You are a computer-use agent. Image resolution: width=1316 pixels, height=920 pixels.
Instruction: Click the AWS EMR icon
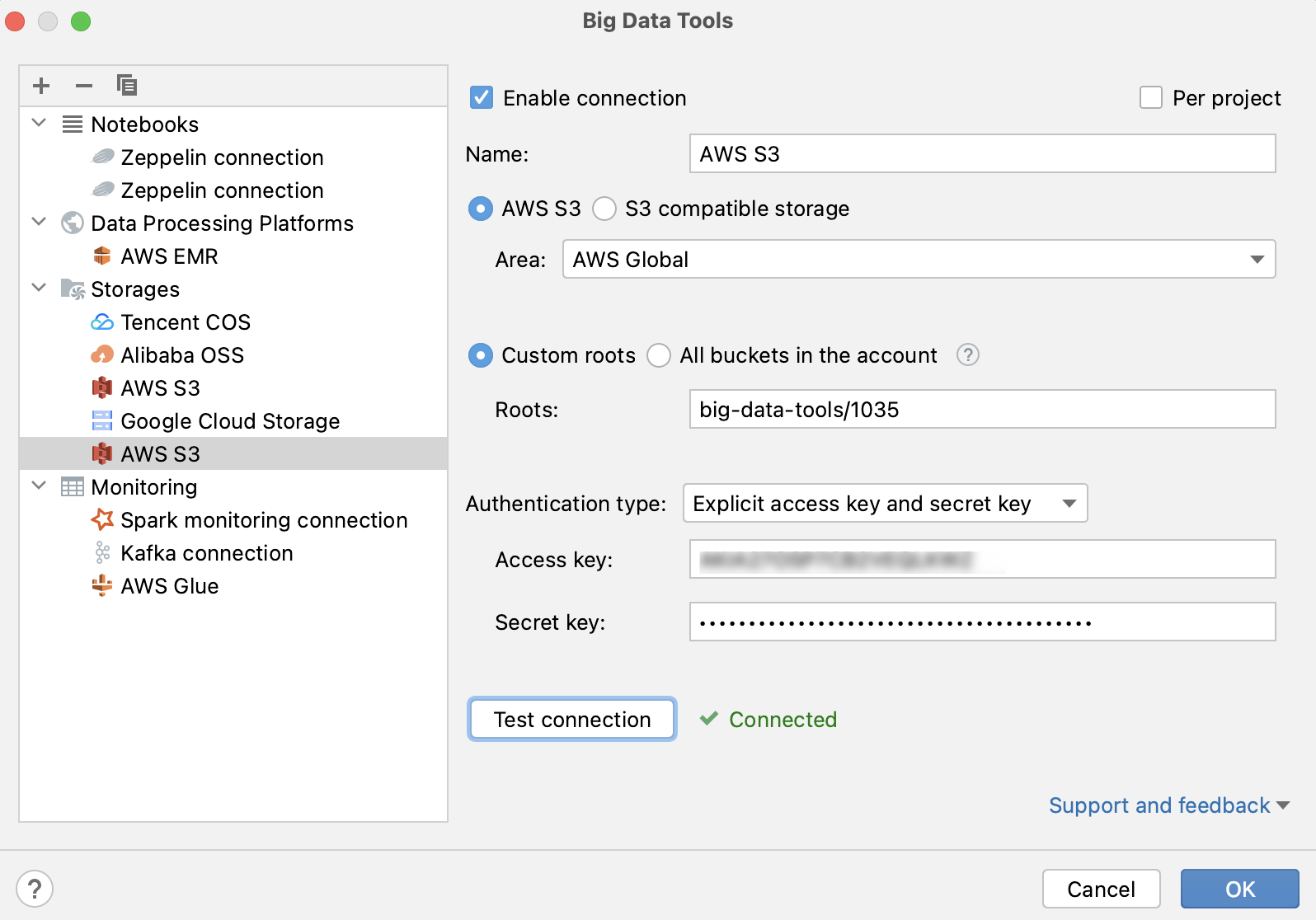point(102,256)
